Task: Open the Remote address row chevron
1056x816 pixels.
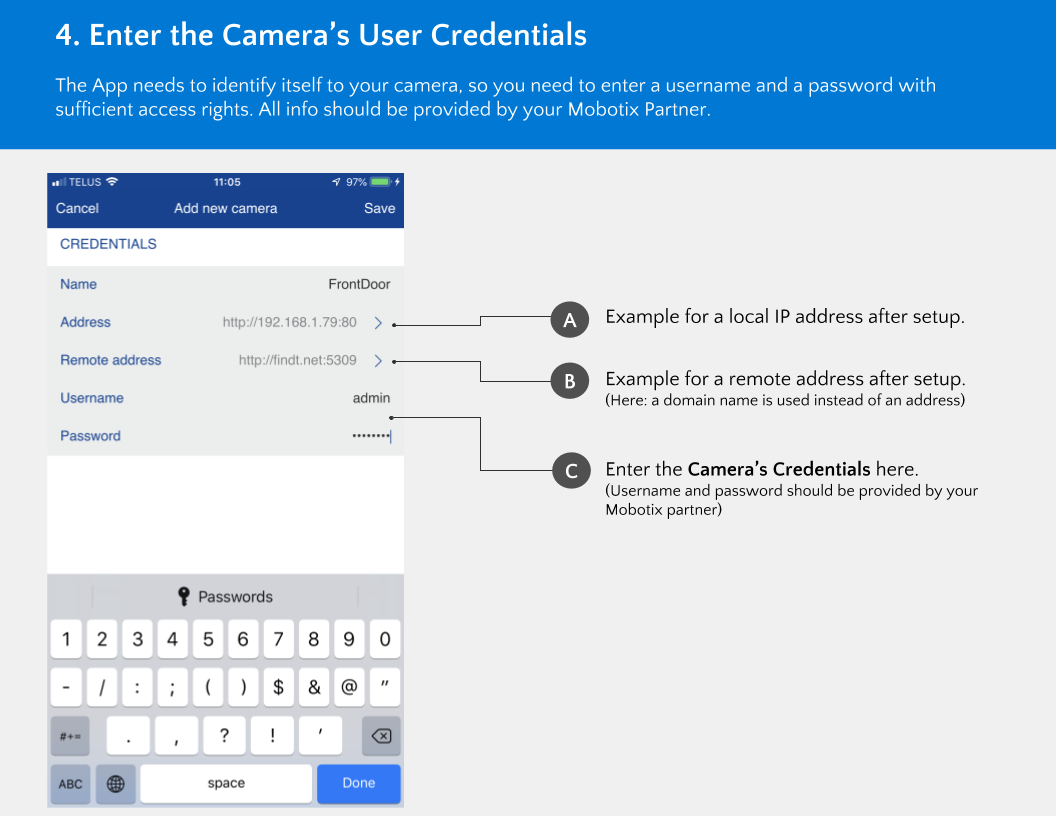Action: coord(378,360)
